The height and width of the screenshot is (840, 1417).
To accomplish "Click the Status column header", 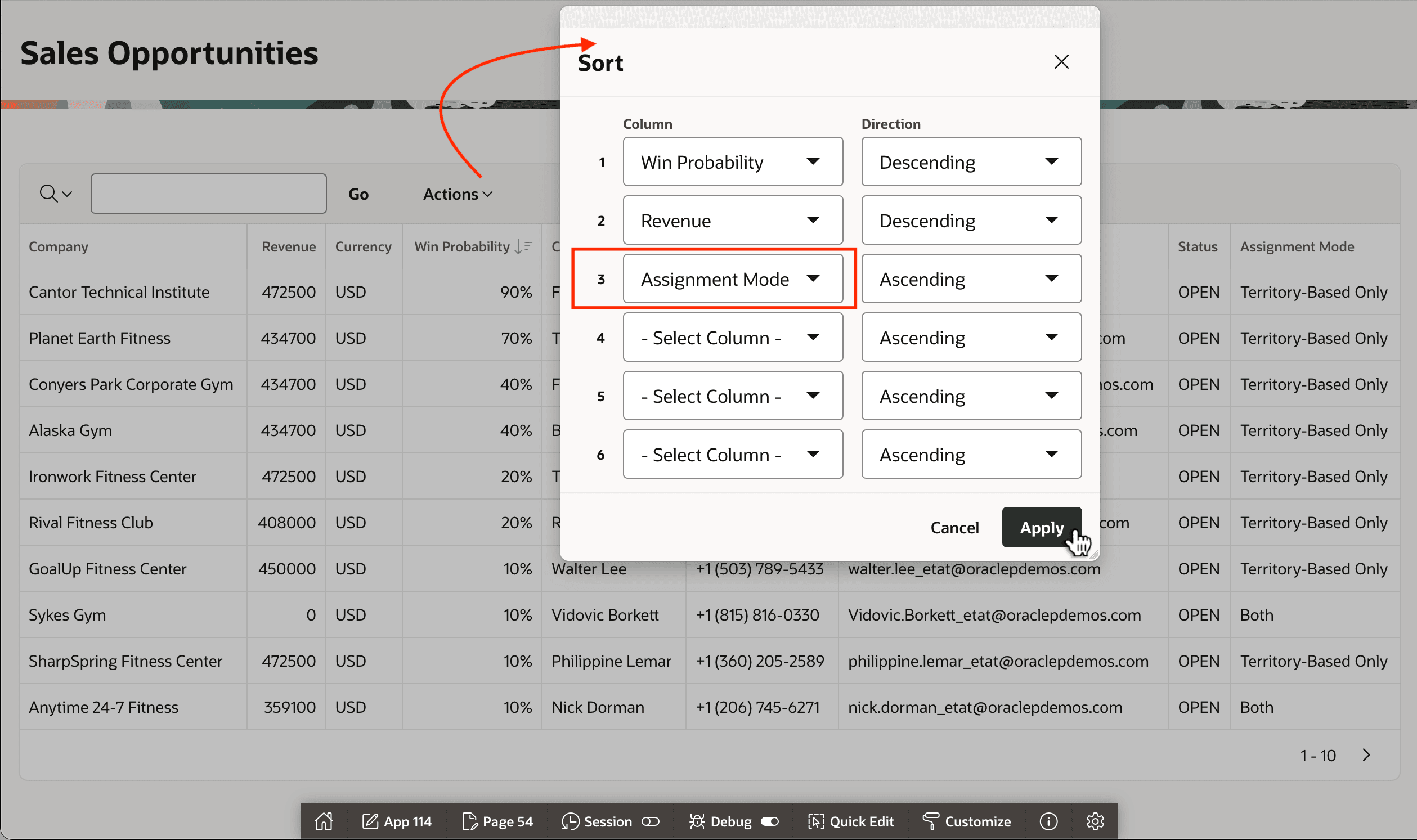I will 1198,247.
